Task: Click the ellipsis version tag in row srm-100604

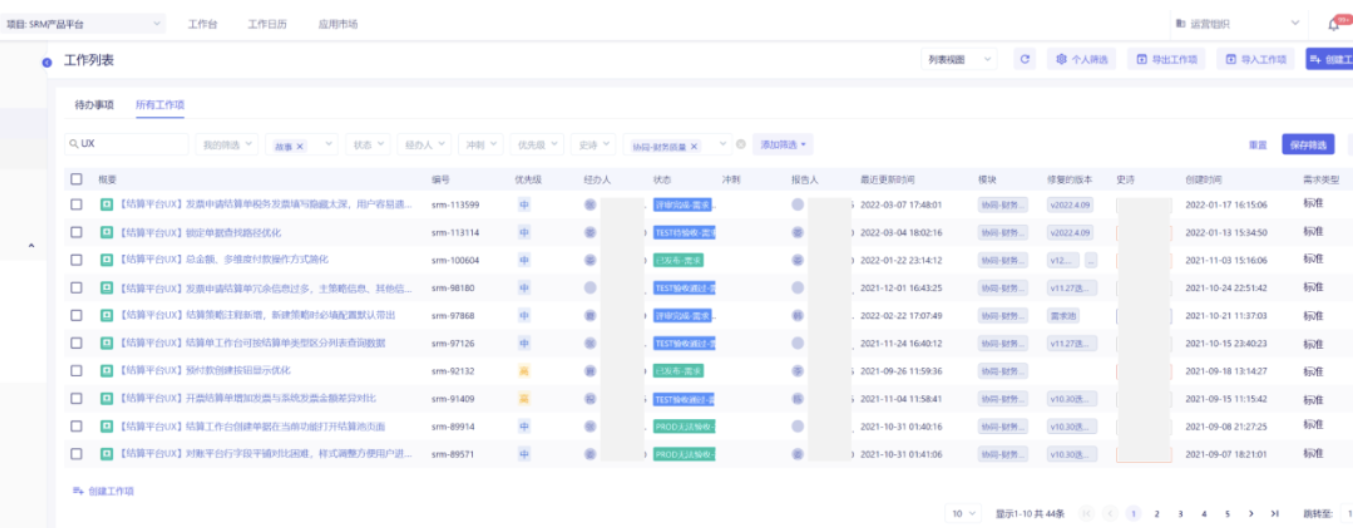Action: click(1090, 260)
